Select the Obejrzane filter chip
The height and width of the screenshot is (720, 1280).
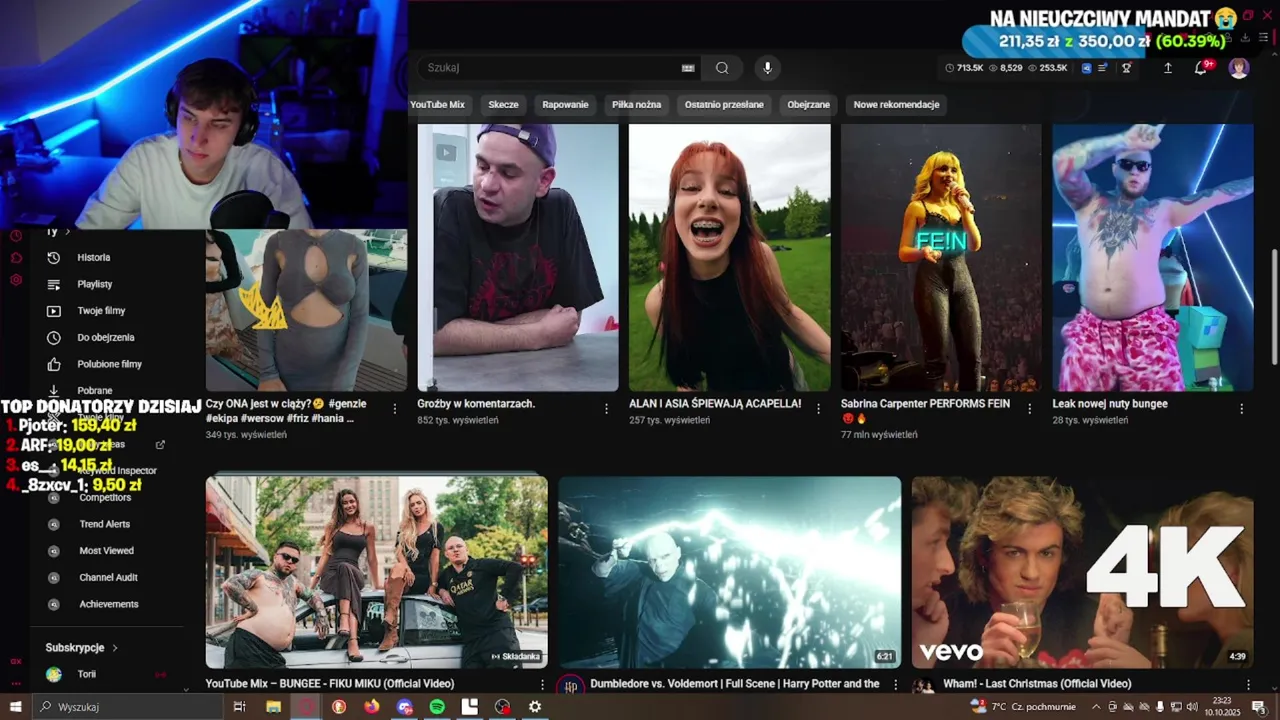[808, 104]
